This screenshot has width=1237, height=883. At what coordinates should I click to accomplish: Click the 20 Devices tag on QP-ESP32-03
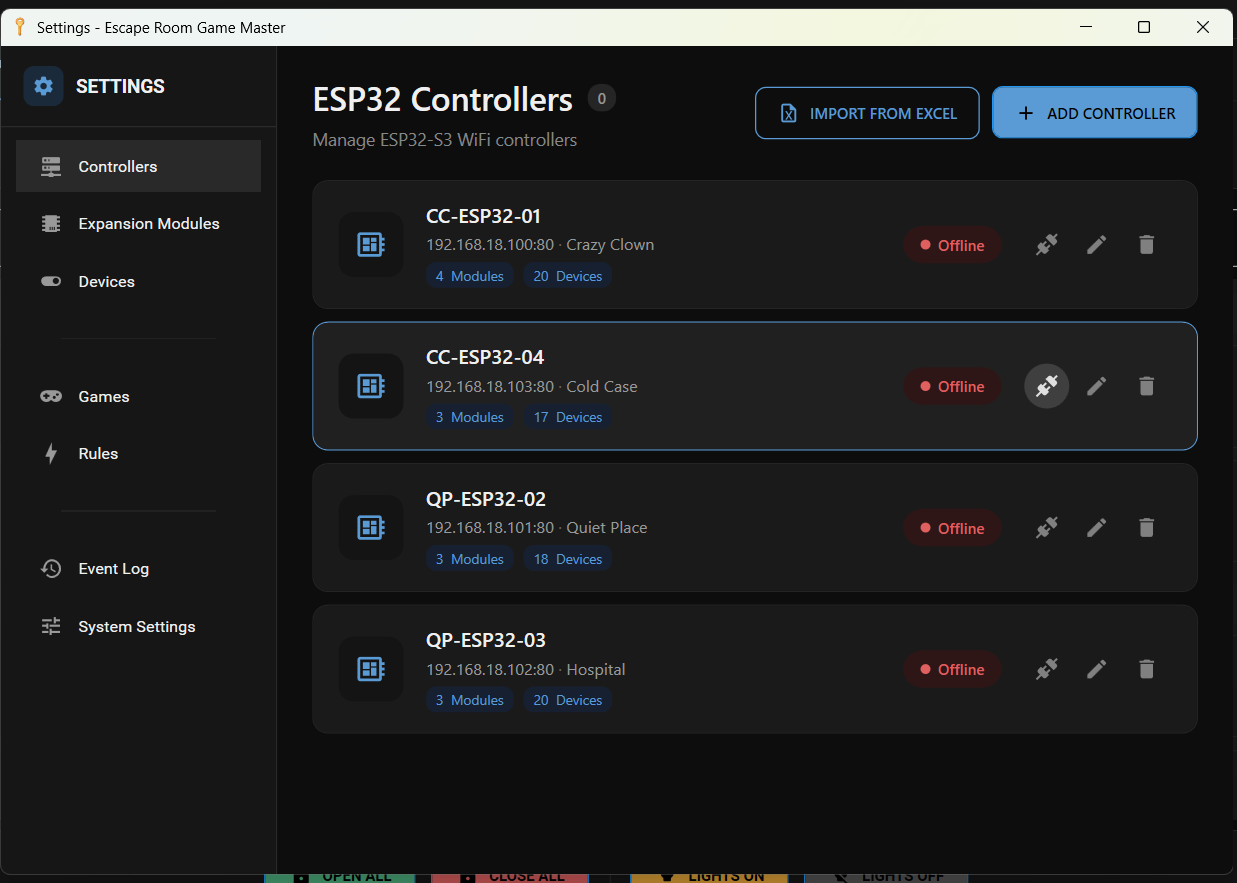coord(568,700)
